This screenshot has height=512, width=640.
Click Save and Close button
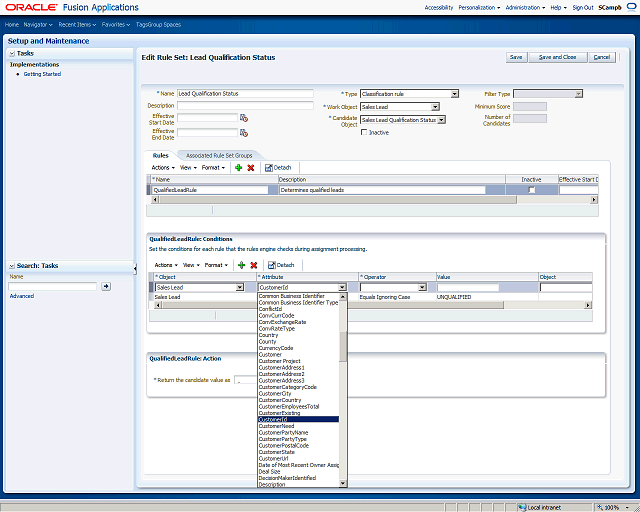point(558,57)
